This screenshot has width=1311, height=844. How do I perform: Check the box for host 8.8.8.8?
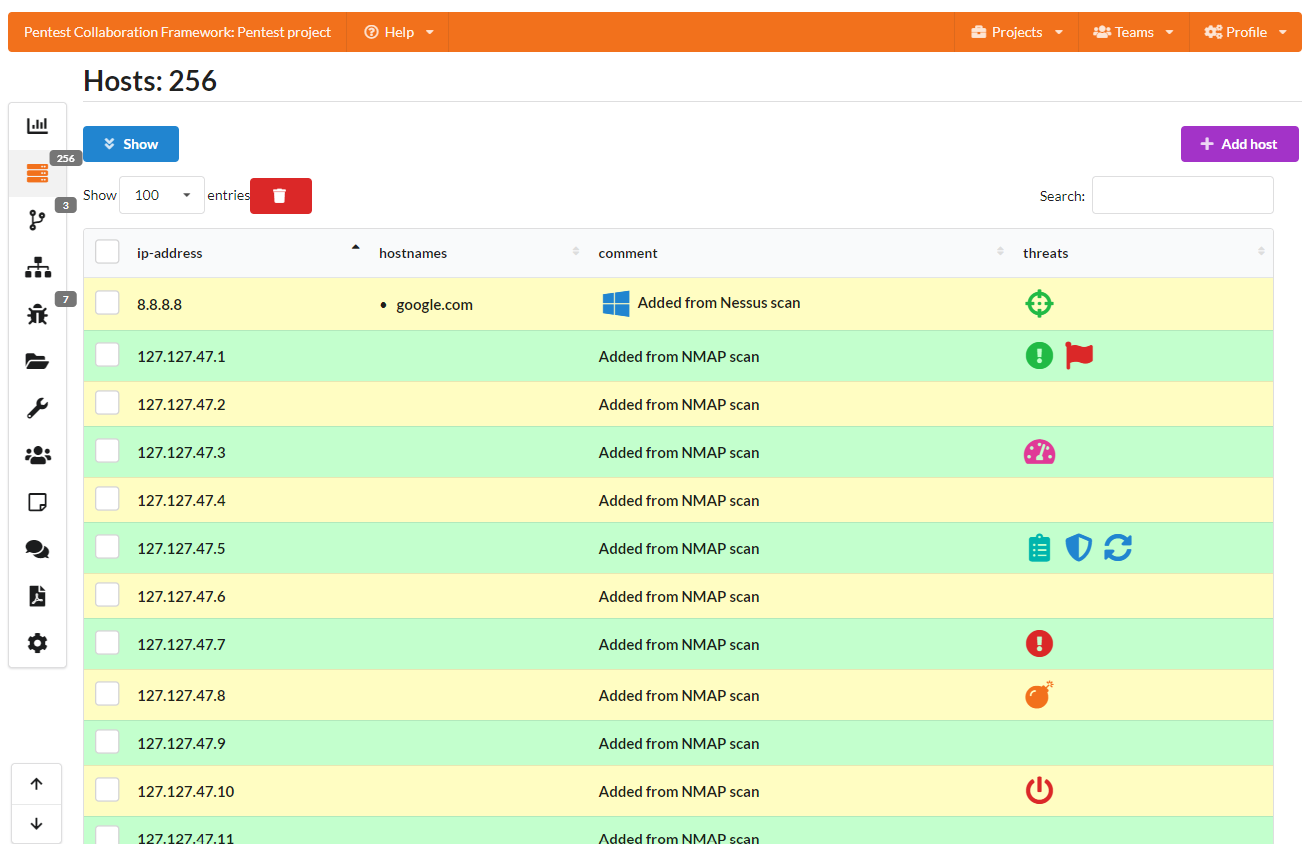point(107,303)
